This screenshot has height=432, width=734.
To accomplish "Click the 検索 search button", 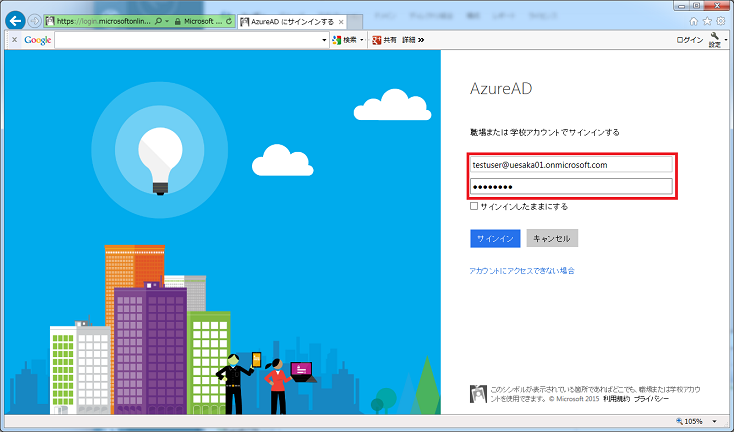I will tap(345, 40).
